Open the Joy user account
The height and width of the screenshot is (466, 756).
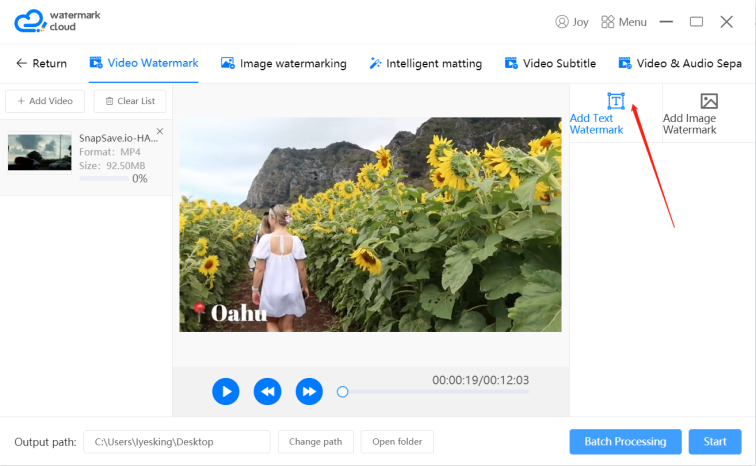click(572, 22)
